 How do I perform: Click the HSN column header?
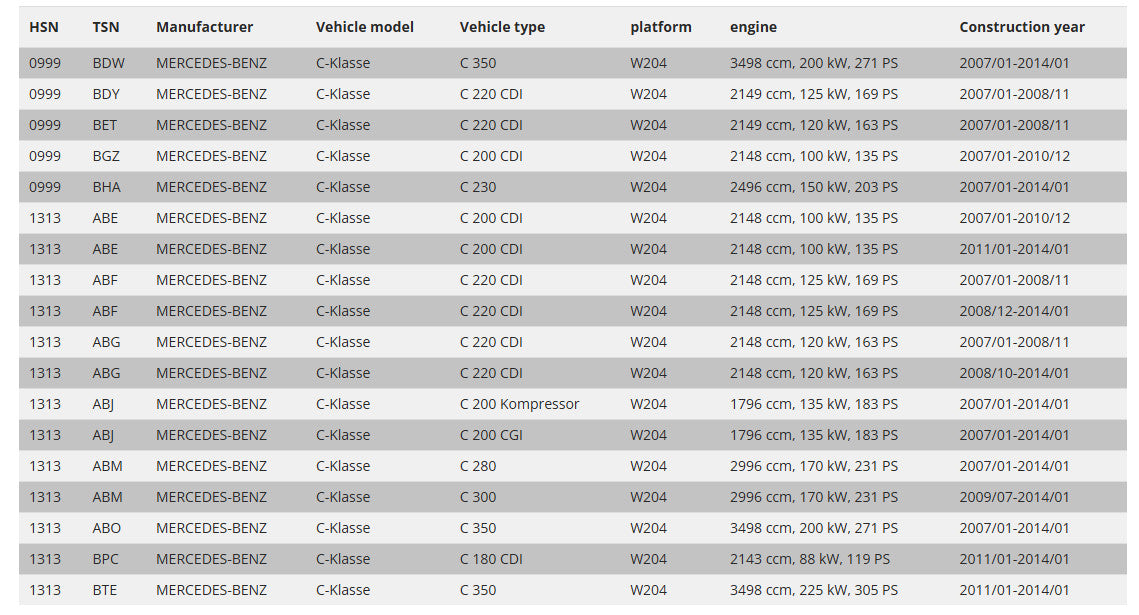pos(44,27)
